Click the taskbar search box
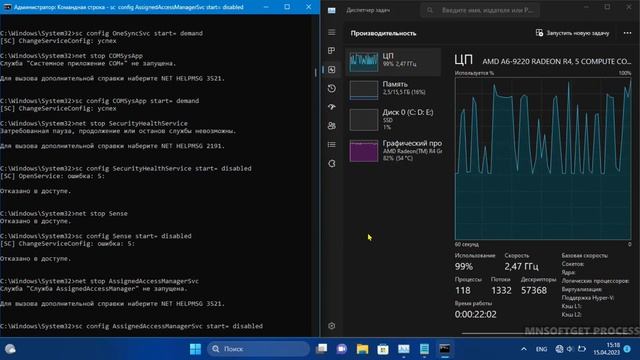Viewport: 640px width, 360px height. click(258, 349)
